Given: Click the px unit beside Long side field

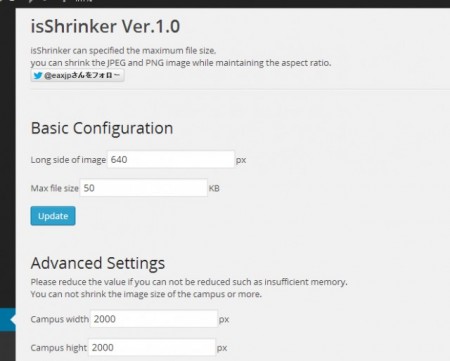Looking at the screenshot, I should (x=241, y=160).
